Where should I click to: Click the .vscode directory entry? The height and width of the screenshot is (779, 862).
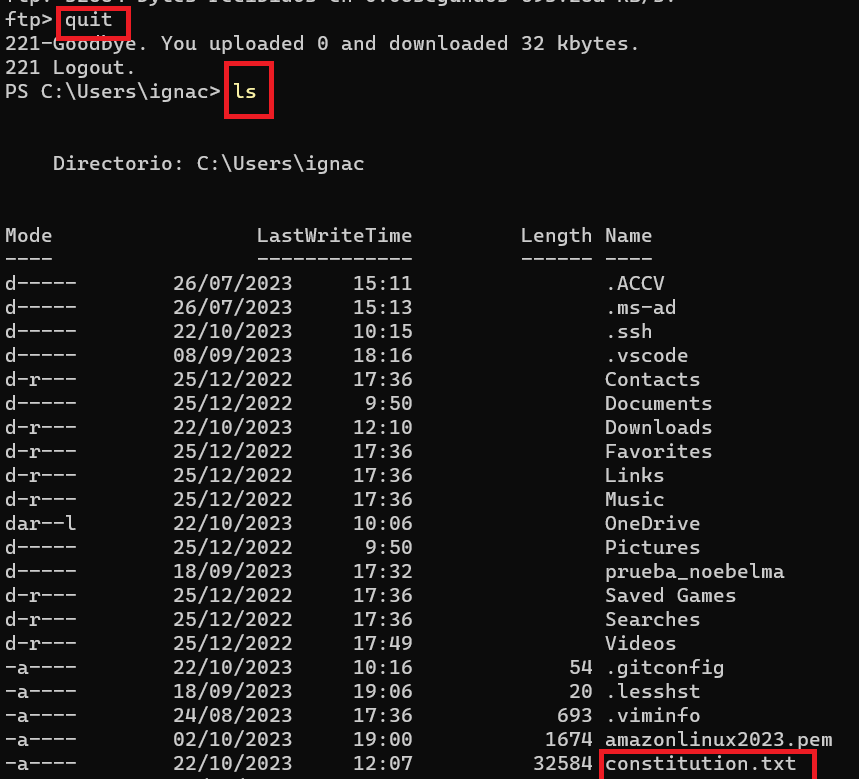(x=646, y=356)
